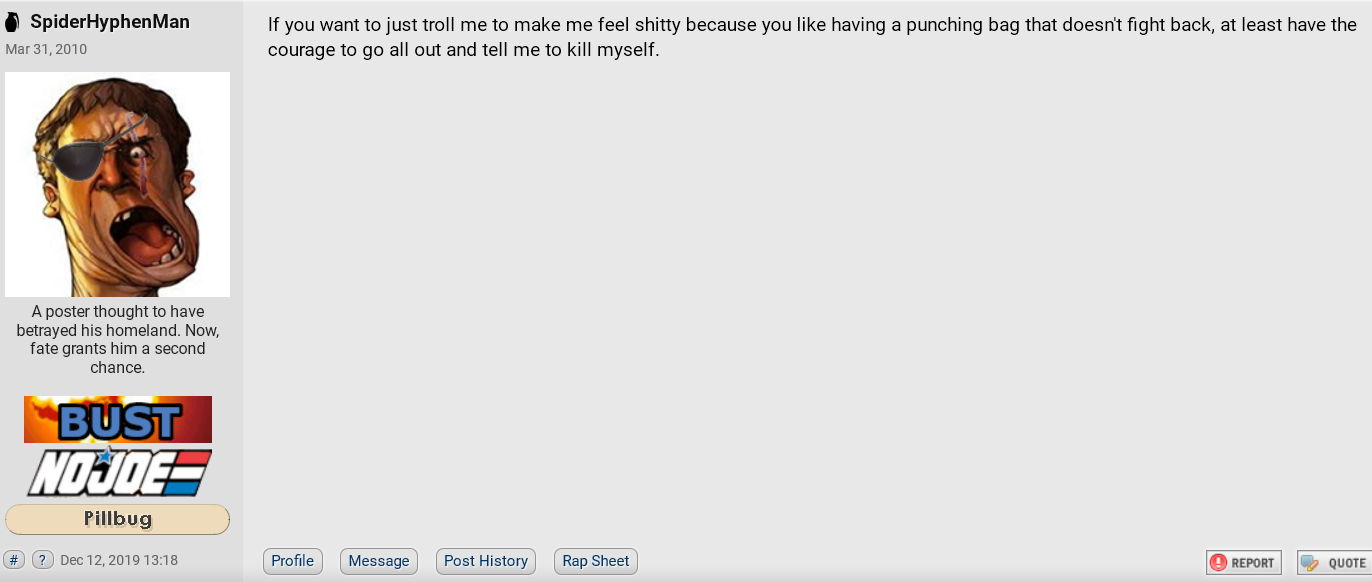Click the ? question mark button
1372x582 pixels.
43,560
